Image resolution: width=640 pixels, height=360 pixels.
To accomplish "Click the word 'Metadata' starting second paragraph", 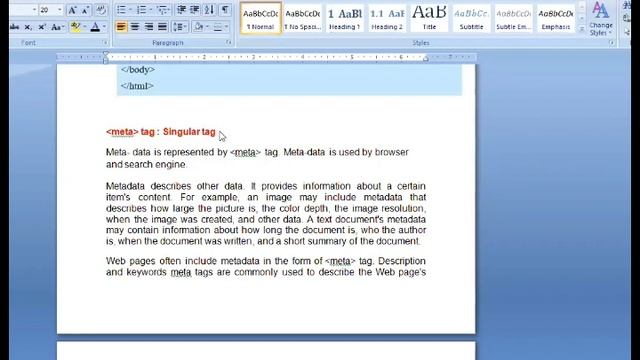I will coord(125,186).
